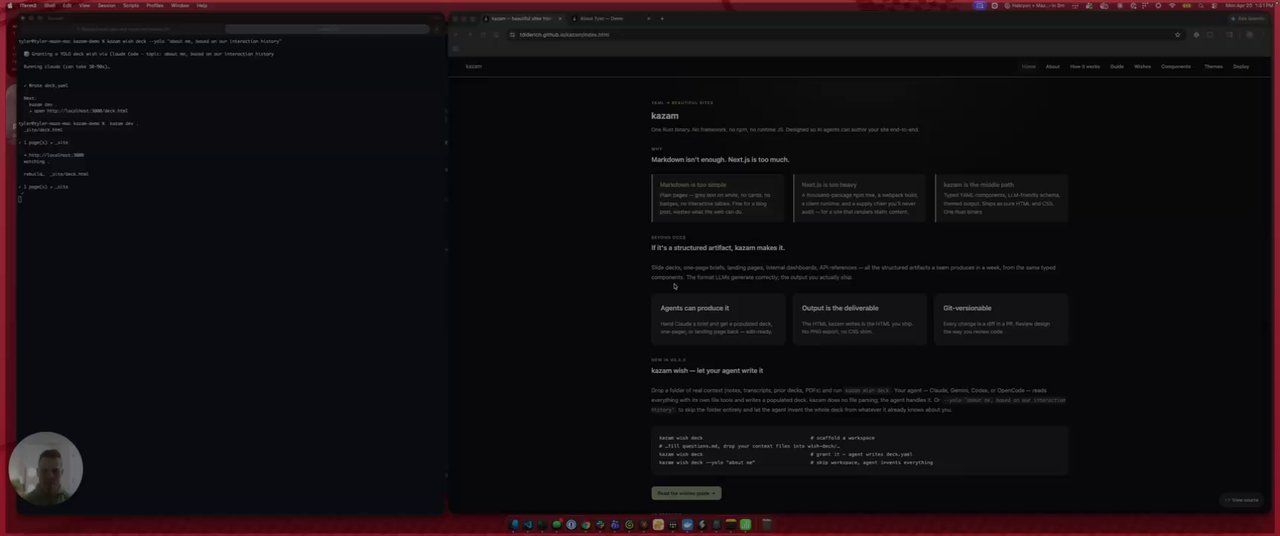Screen dimensions: 1280x536
Task: Open the Themes nav link
Action: (1213, 66)
